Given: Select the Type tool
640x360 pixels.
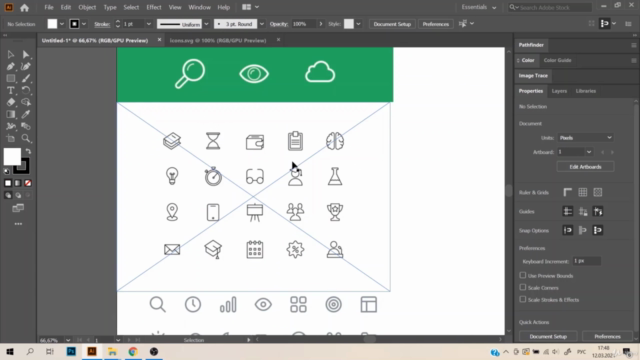Looking at the screenshot, I should coord(11,90).
